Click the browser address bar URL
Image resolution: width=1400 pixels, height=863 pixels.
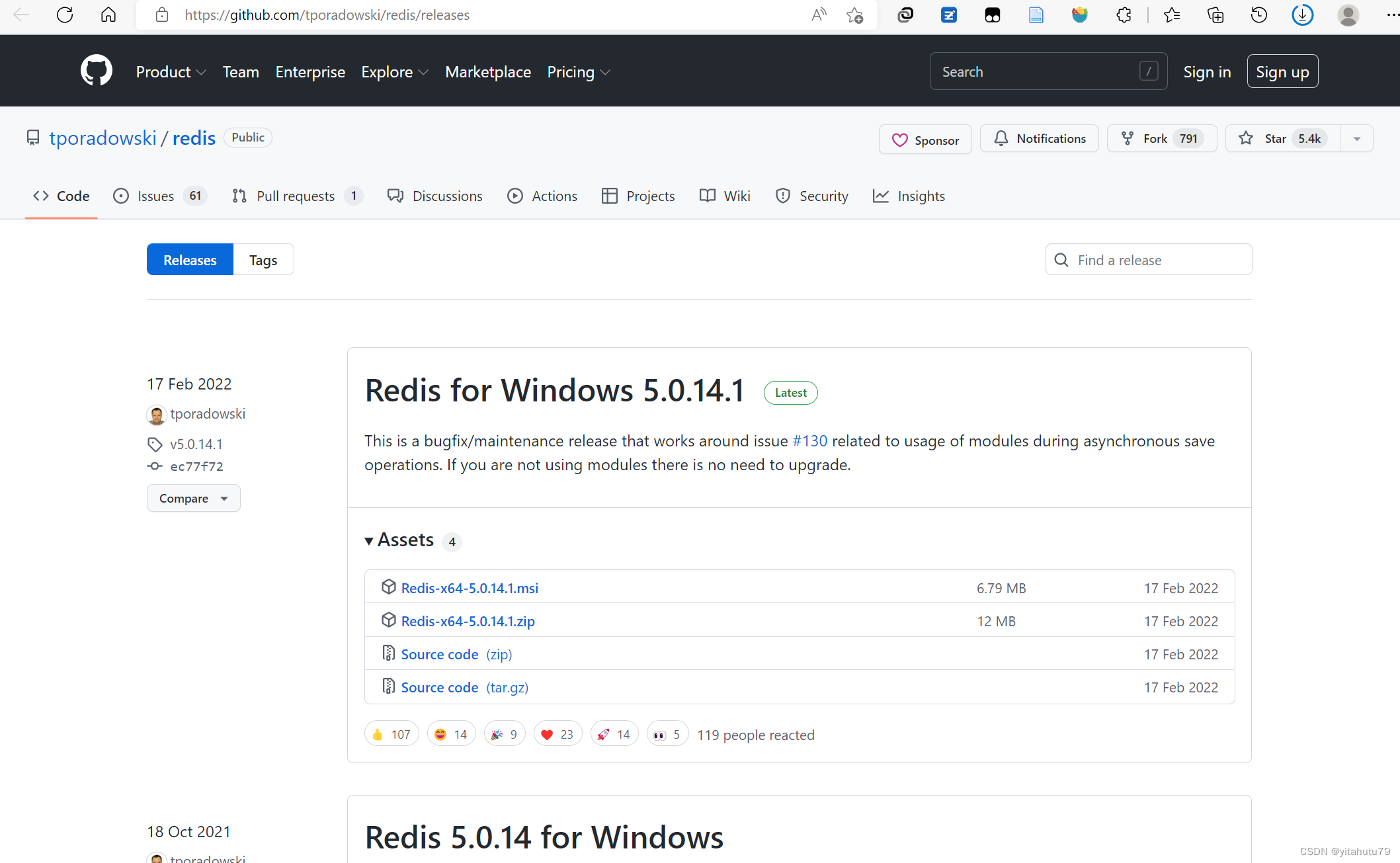(x=327, y=15)
